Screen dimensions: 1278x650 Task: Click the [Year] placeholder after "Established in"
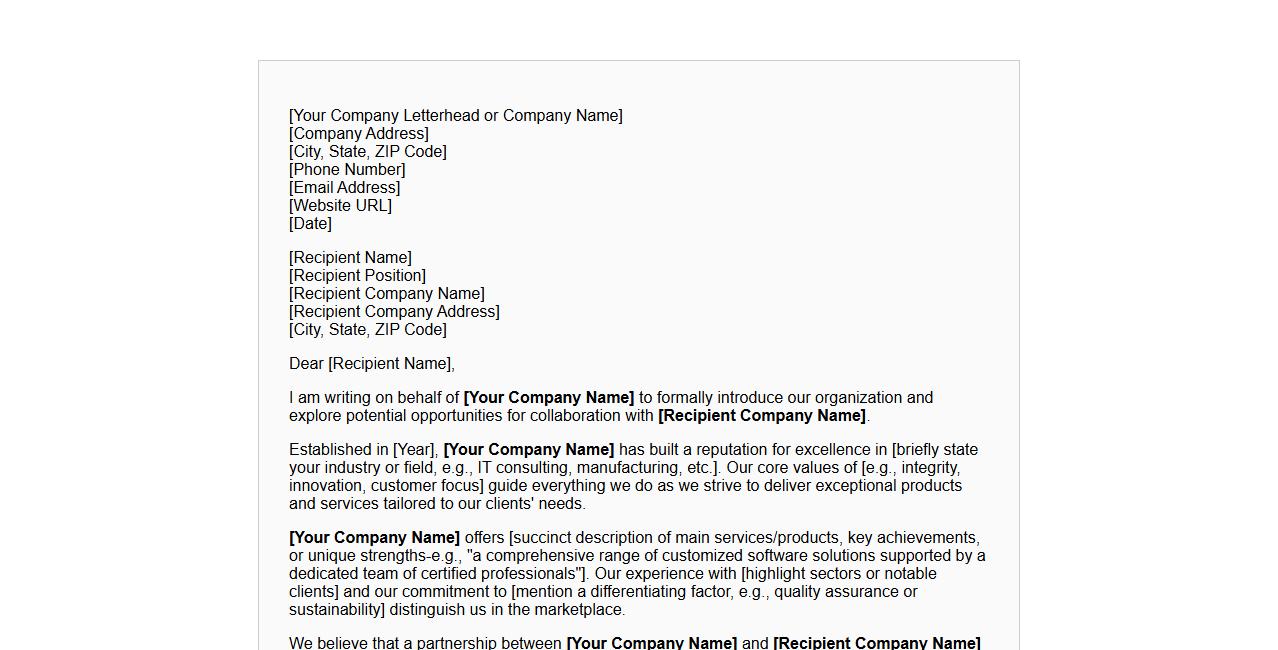click(x=415, y=450)
